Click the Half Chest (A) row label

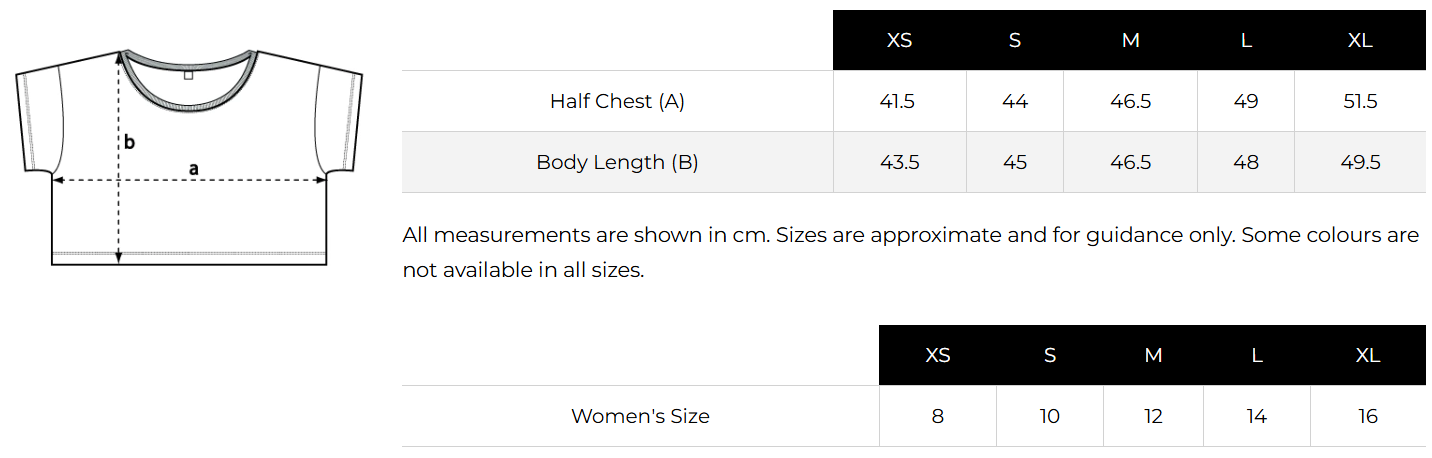coord(617,101)
